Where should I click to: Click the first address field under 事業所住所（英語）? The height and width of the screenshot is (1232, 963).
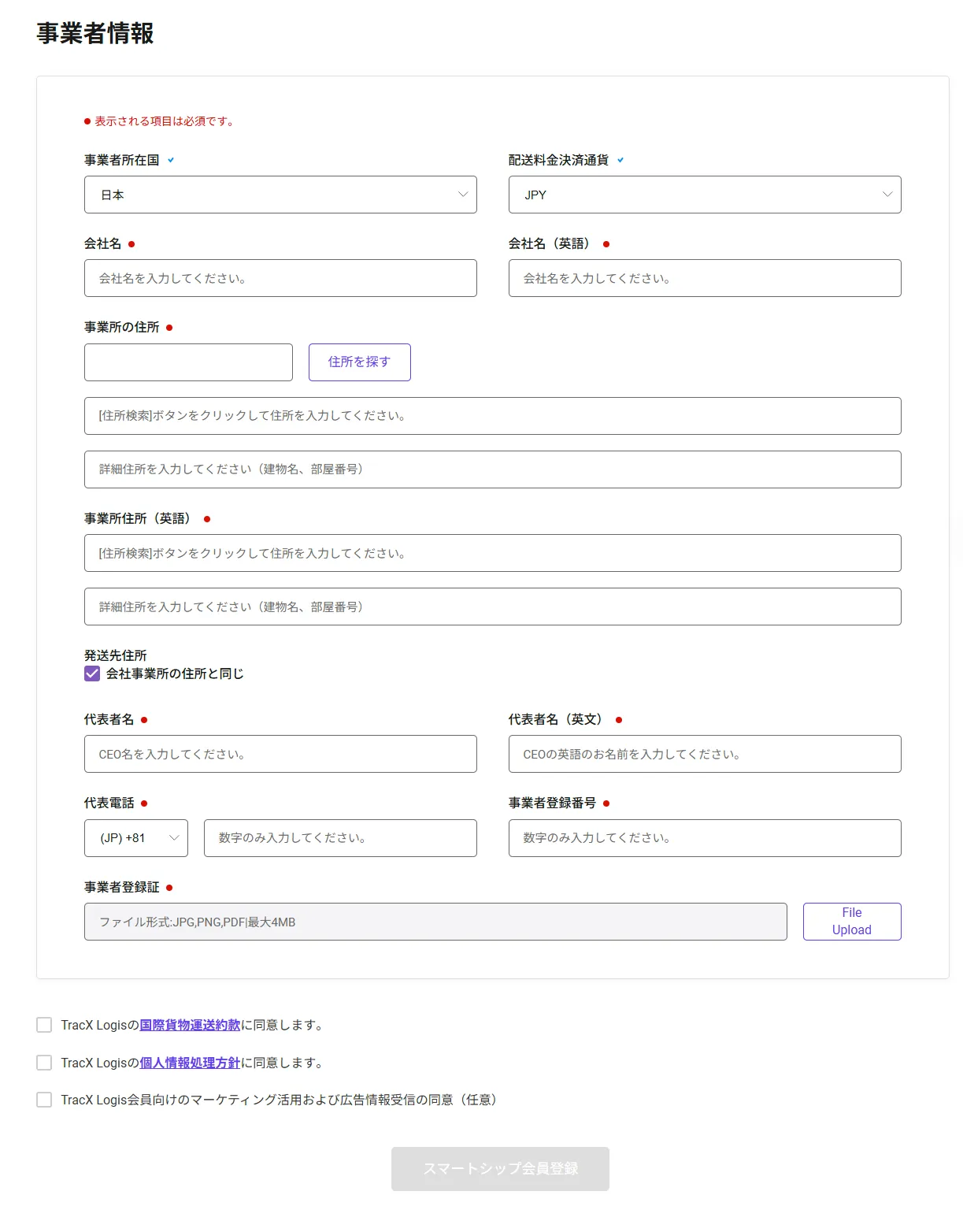(493, 553)
